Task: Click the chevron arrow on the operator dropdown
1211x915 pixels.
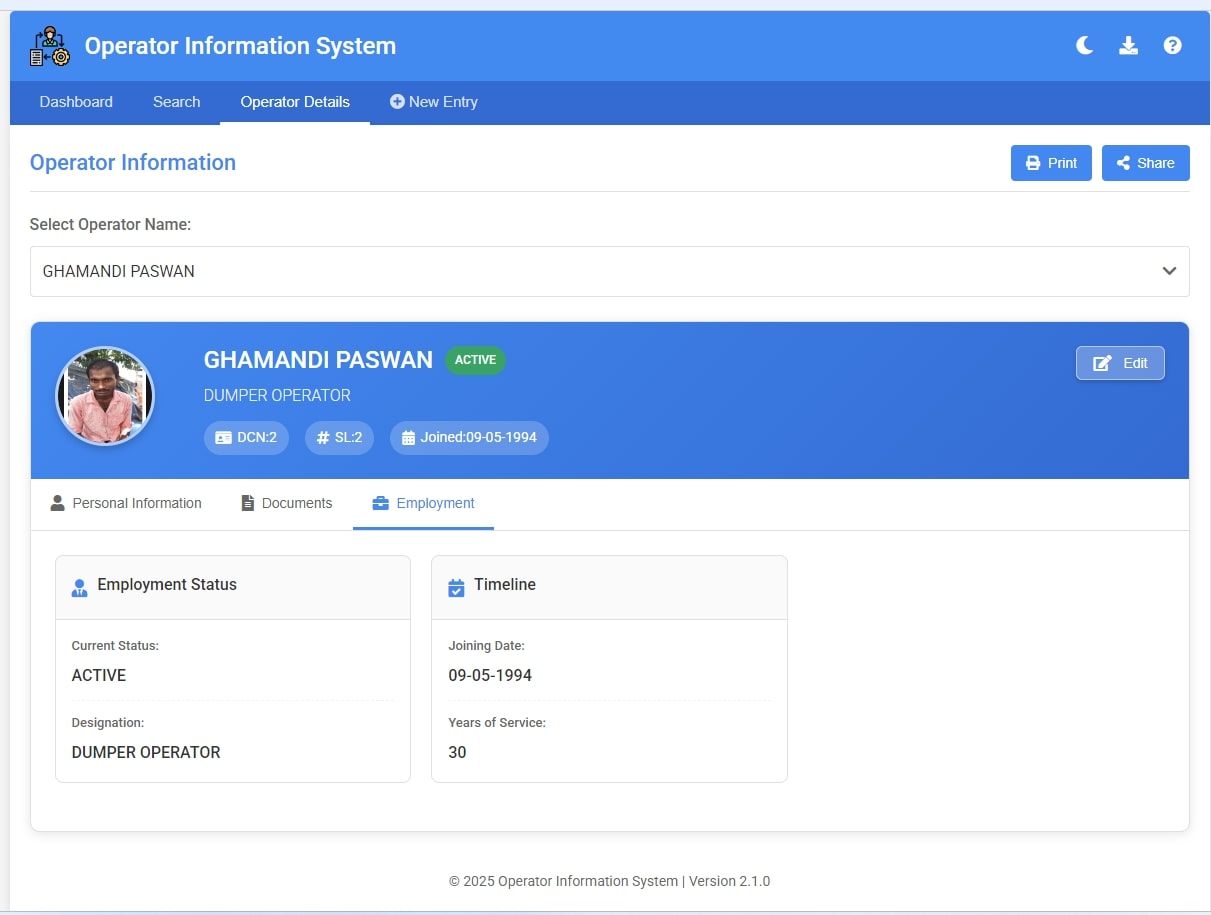Action: pos(1168,271)
